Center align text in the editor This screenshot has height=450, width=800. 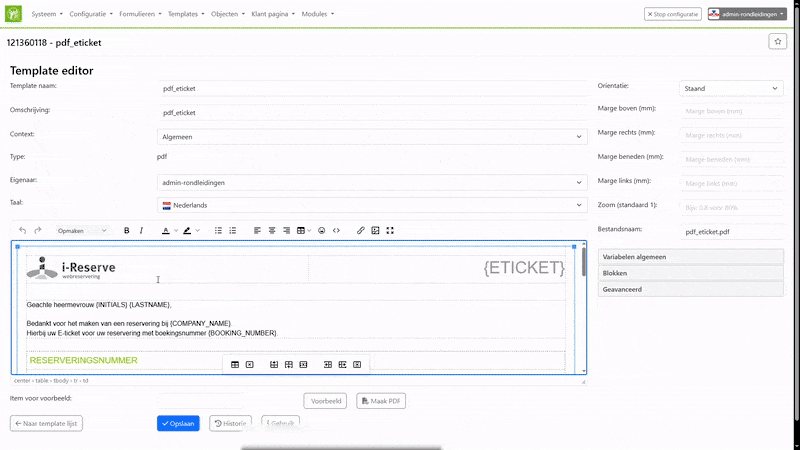pyautogui.click(x=271, y=230)
